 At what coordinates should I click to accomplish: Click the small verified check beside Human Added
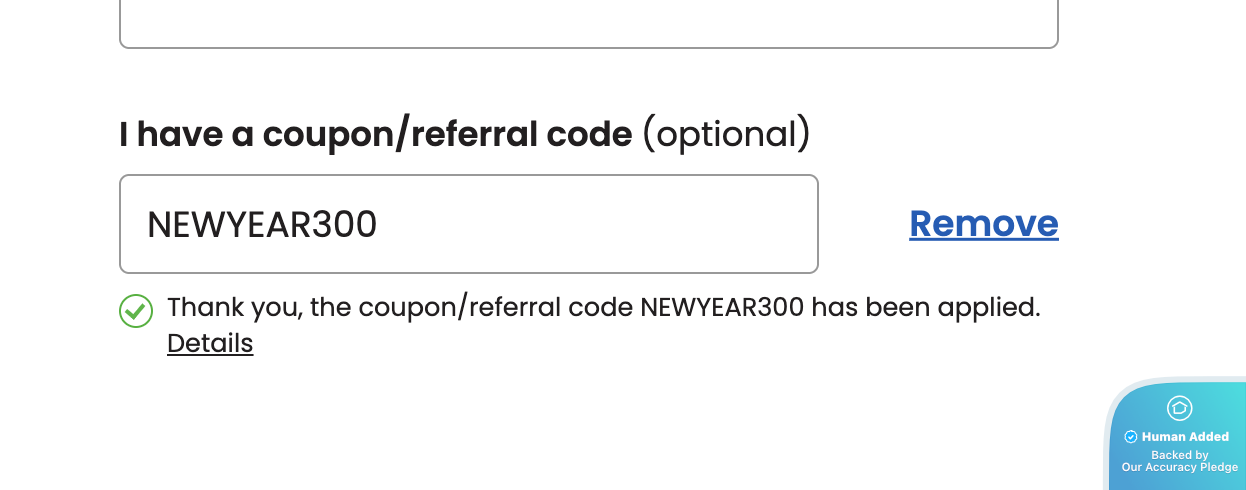(1131, 437)
